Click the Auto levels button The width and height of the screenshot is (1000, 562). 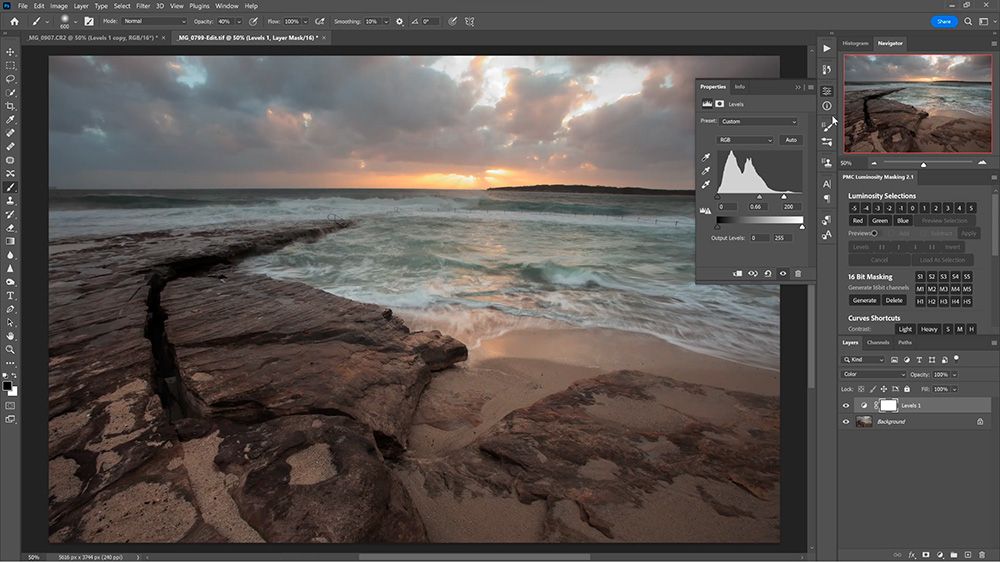point(791,140)
